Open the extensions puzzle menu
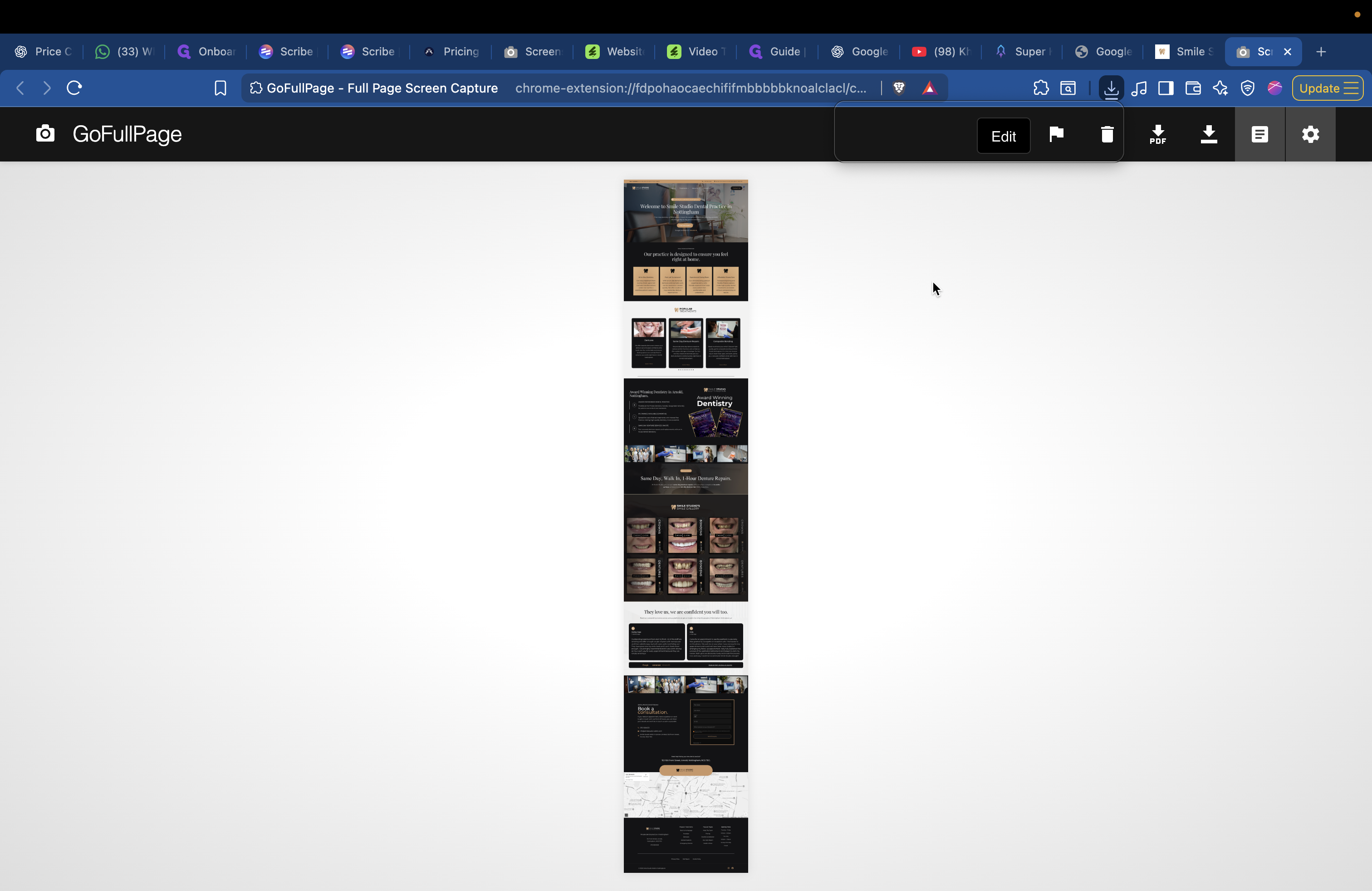1372x891 pixels. coord(1041,88)
